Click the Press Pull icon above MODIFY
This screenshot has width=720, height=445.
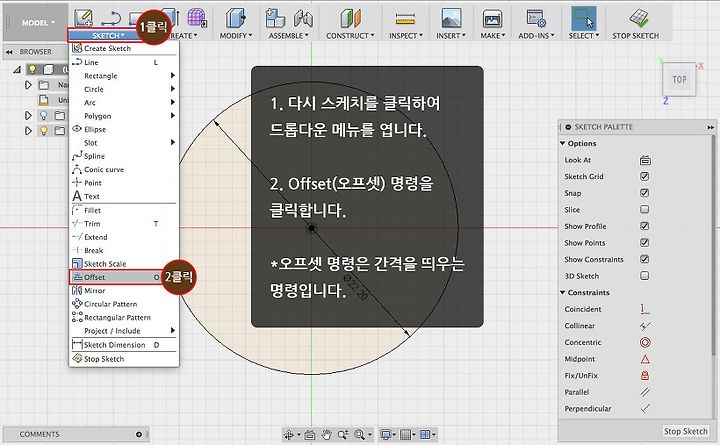[x=236, y=18]
